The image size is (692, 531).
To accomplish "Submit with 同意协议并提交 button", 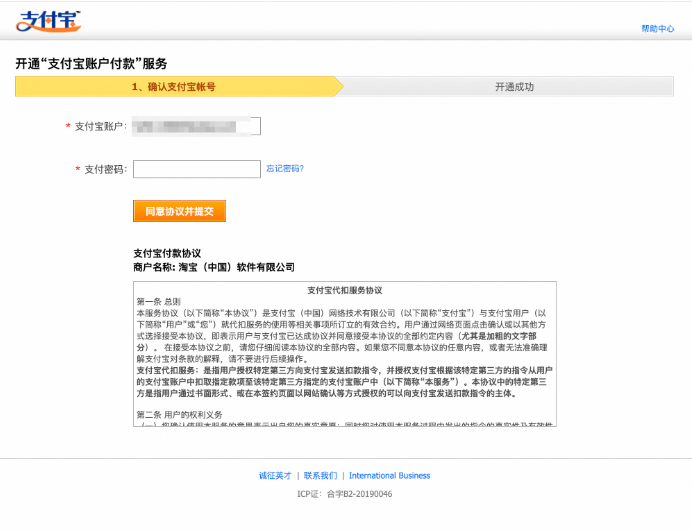I will pyautogui.click(x=179, y=211).
